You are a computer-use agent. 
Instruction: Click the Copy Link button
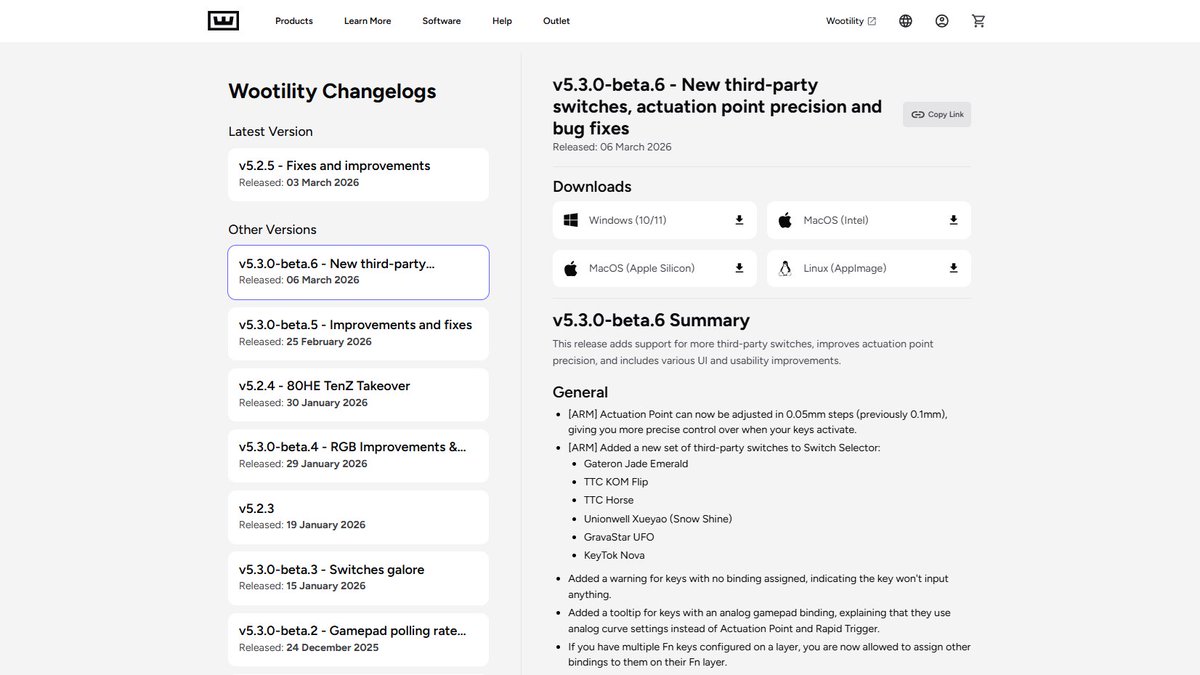(937, 115)
